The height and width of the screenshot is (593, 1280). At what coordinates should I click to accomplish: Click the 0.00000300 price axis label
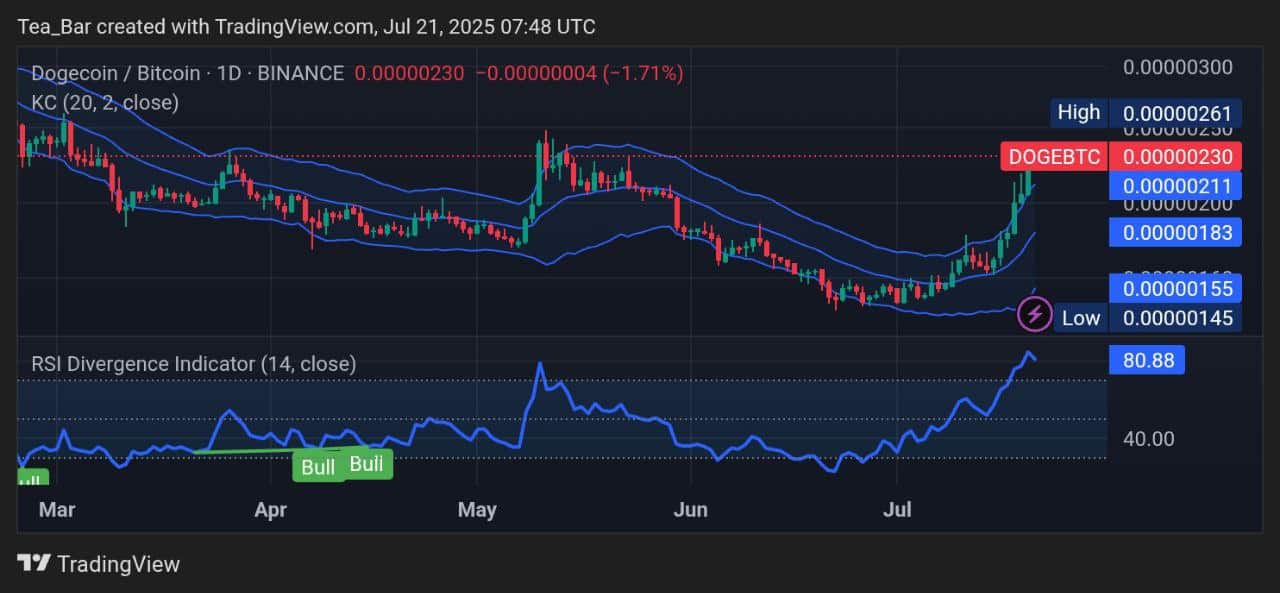[1177, 68]
